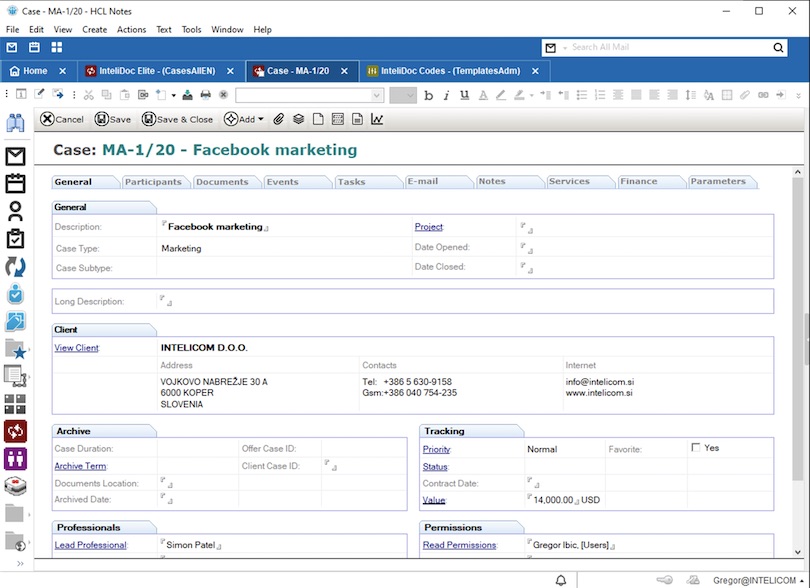This screenshot has width=810, height=588.
Task: Click the magnifier search button in Search All Mail
Action: pyautogui.click(x=778, y=48)
